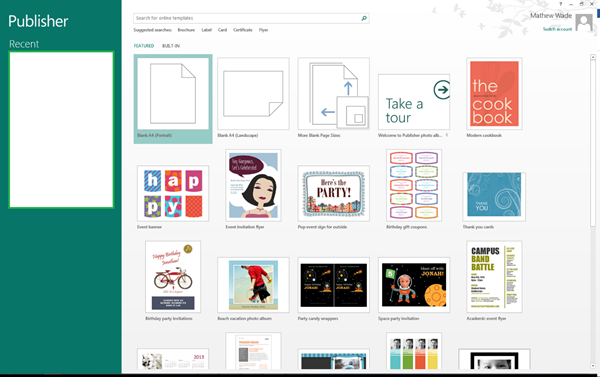Select the Beach vacation photo album template
The width and height of the screenshot is (600, 377).
click(253, 285)
